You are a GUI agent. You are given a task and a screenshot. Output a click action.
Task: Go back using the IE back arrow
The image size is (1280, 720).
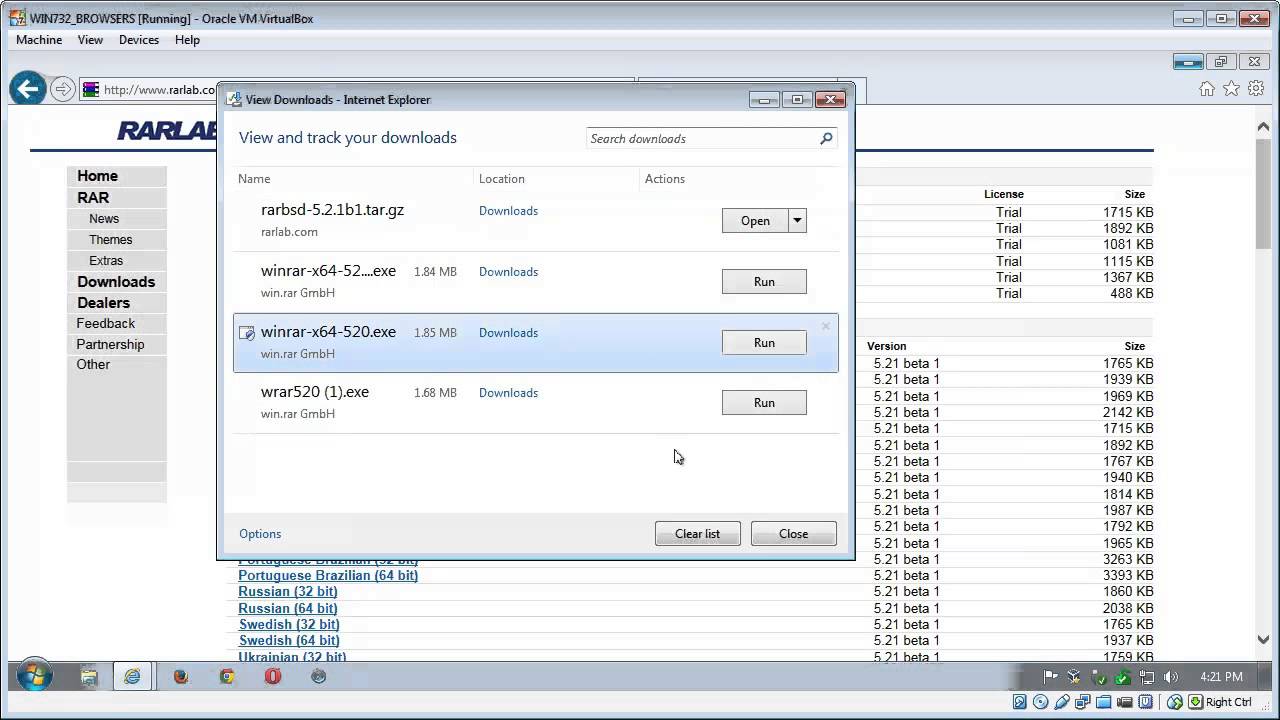click(x=28, y=89)
